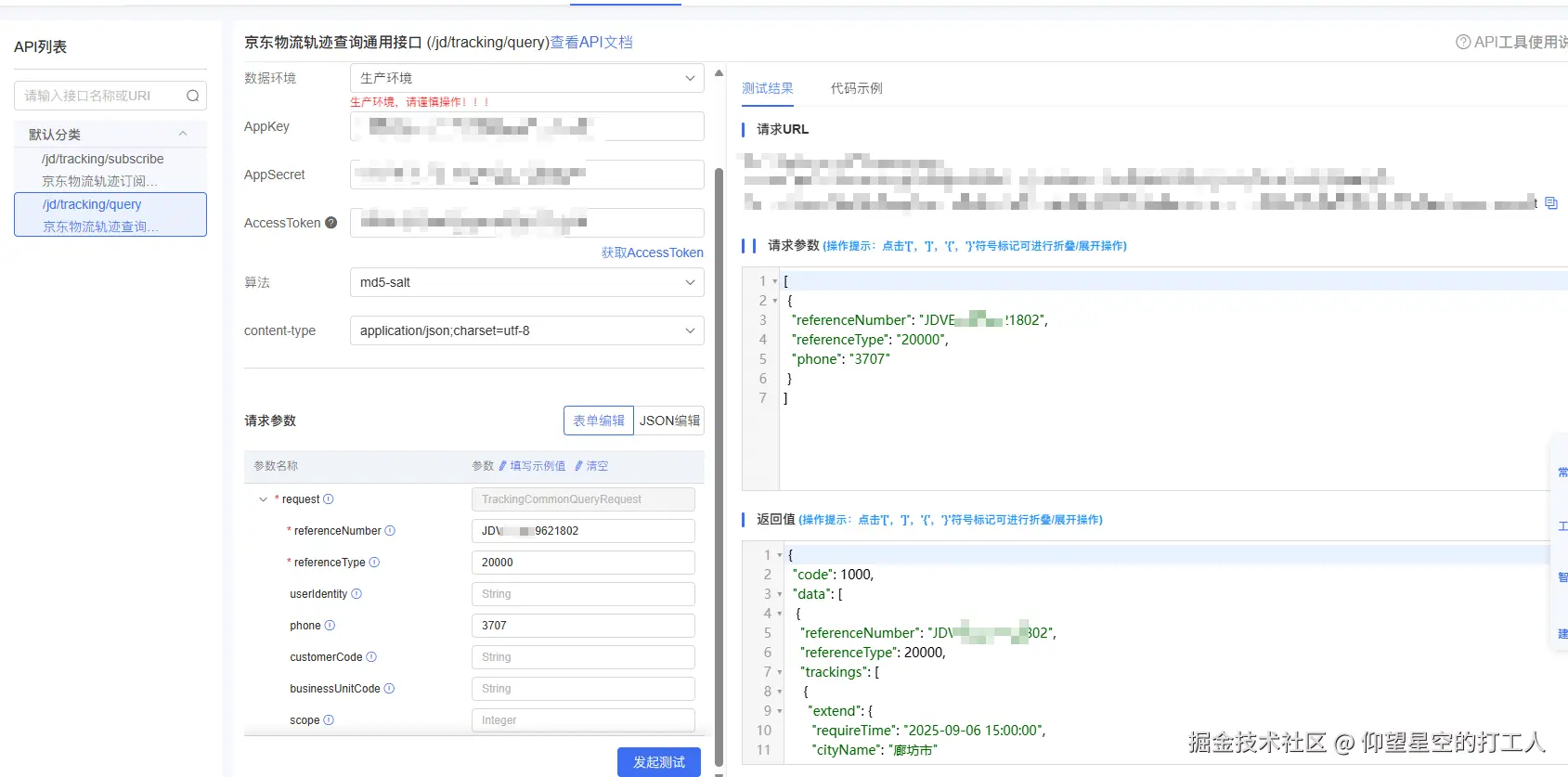Click the disabled TrackingCommonQueryRequest field
The image size is (1568, 777).
coord(583,499)
